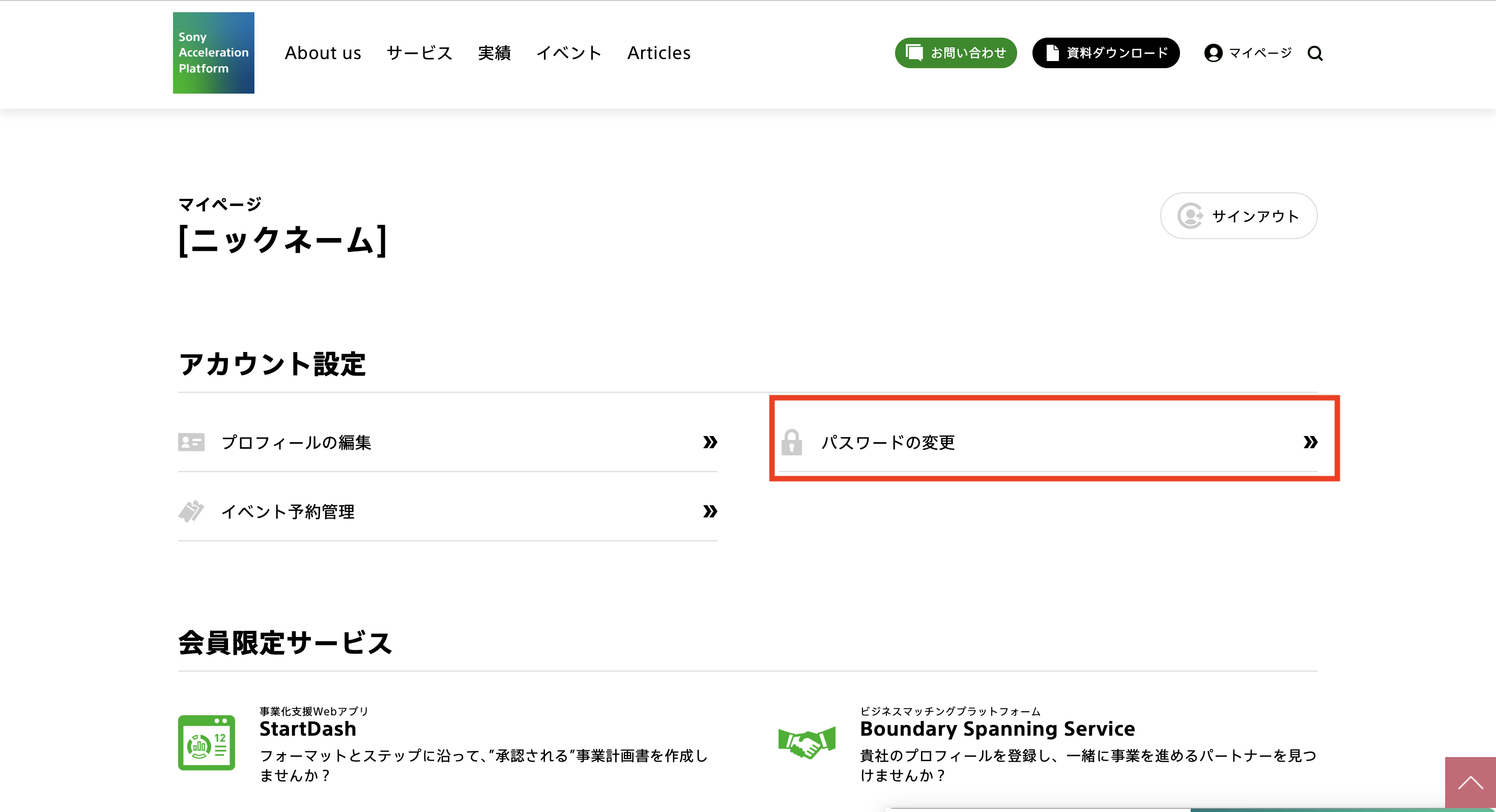
Task: Go to the Articles menu item
Action: click(x=658, y=53)
